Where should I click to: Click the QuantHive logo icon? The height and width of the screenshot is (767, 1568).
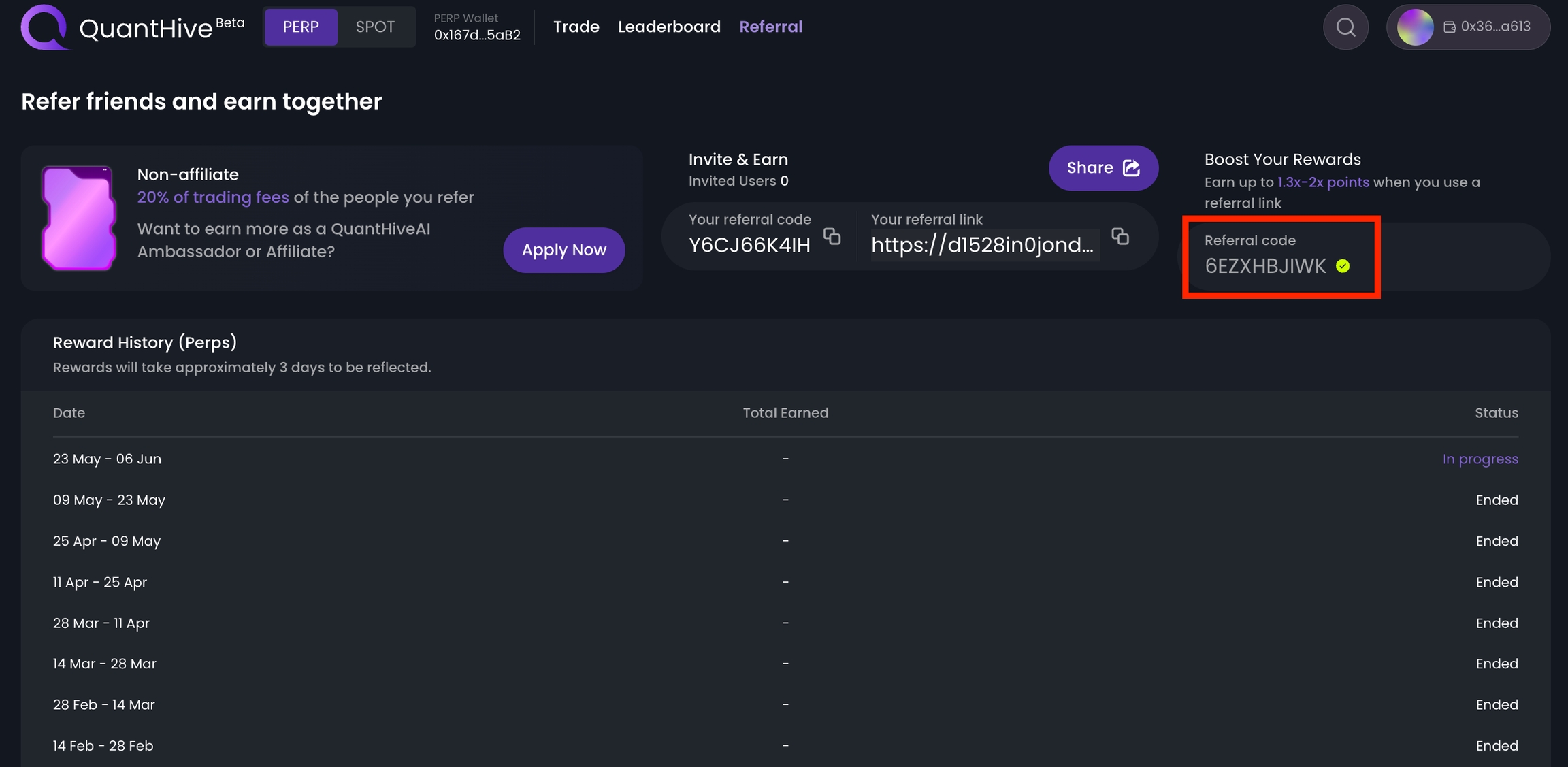pos(44,27)
